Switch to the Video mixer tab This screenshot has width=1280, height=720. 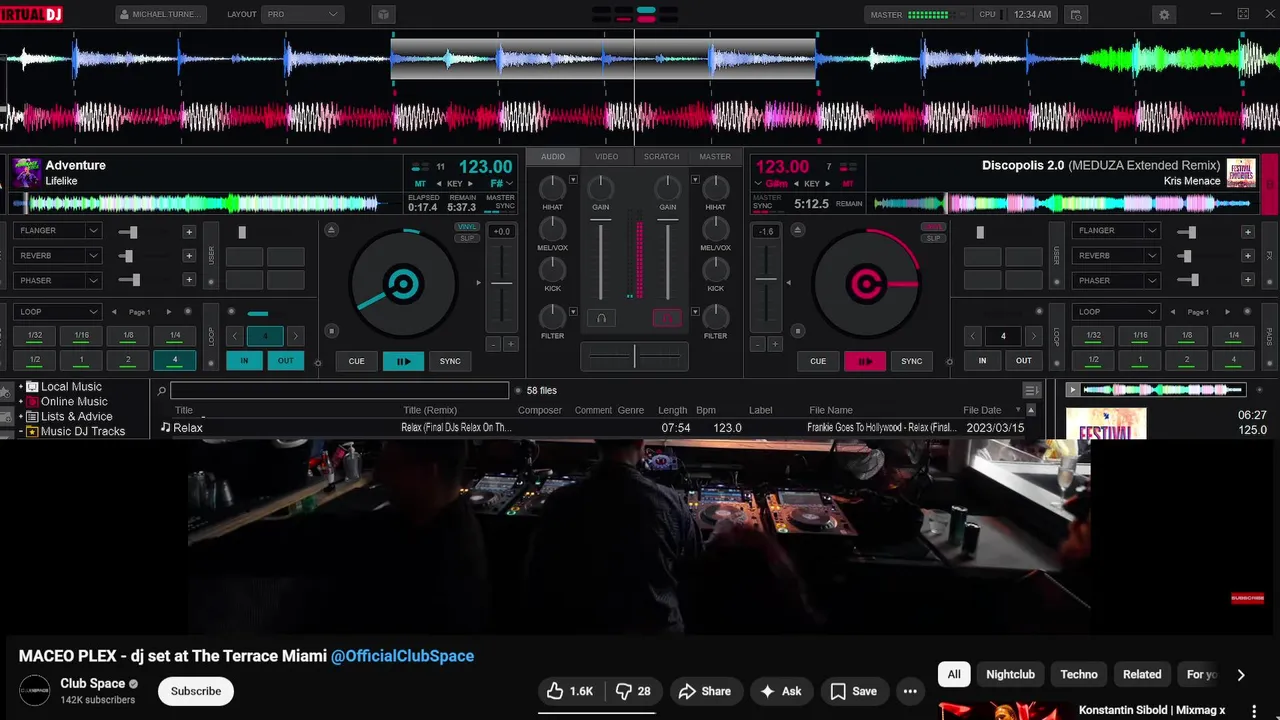point(607,157)
